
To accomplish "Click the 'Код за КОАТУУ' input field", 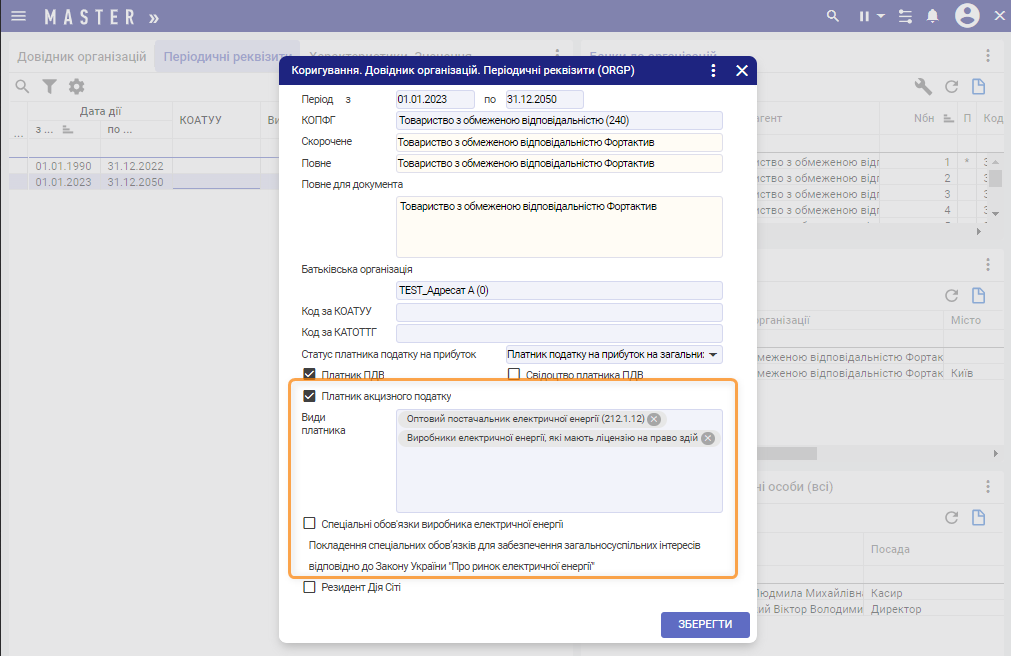I will 558,312.
